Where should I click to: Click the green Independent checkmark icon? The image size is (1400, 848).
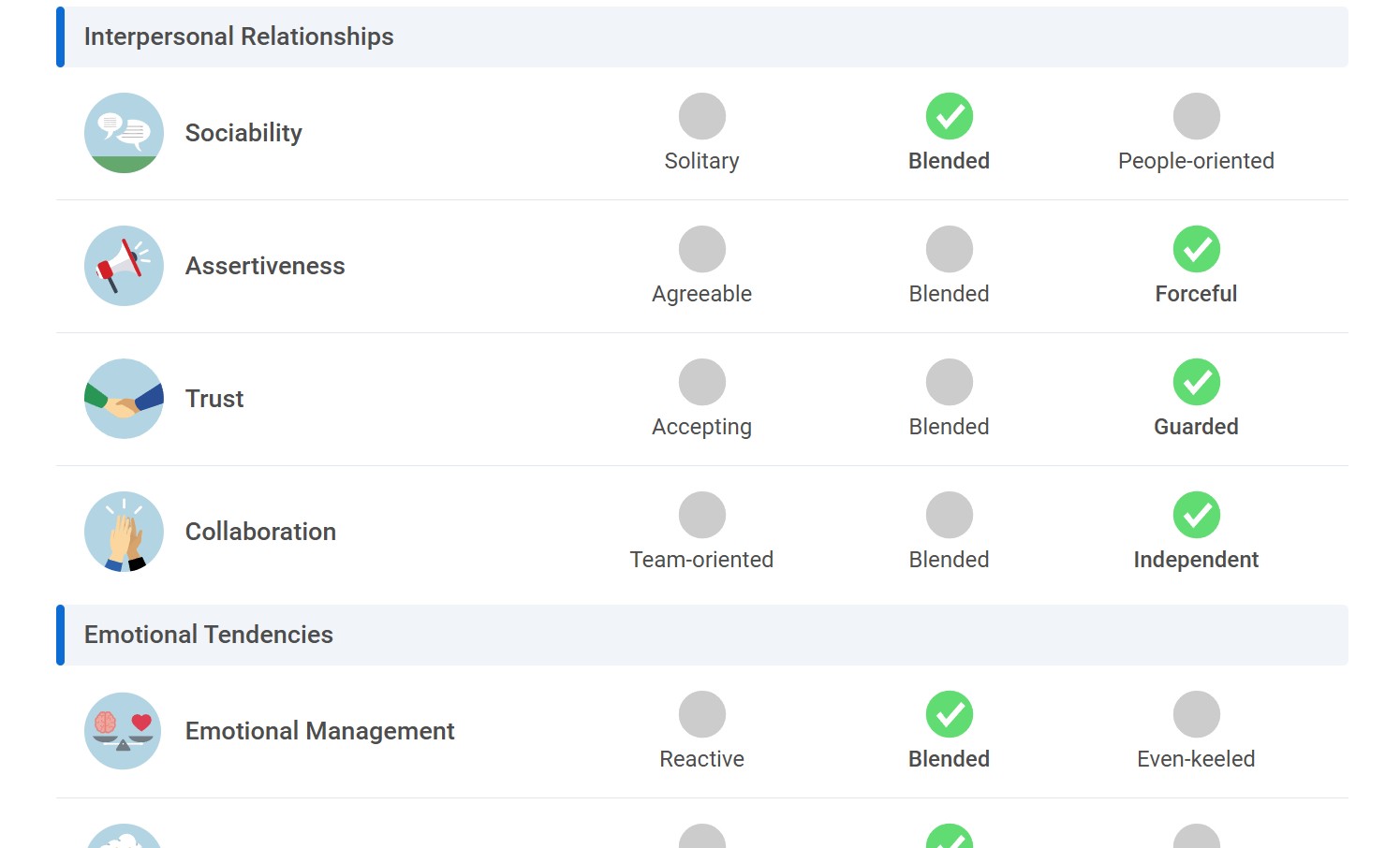pyautogui.click(x=1196, y=515)
